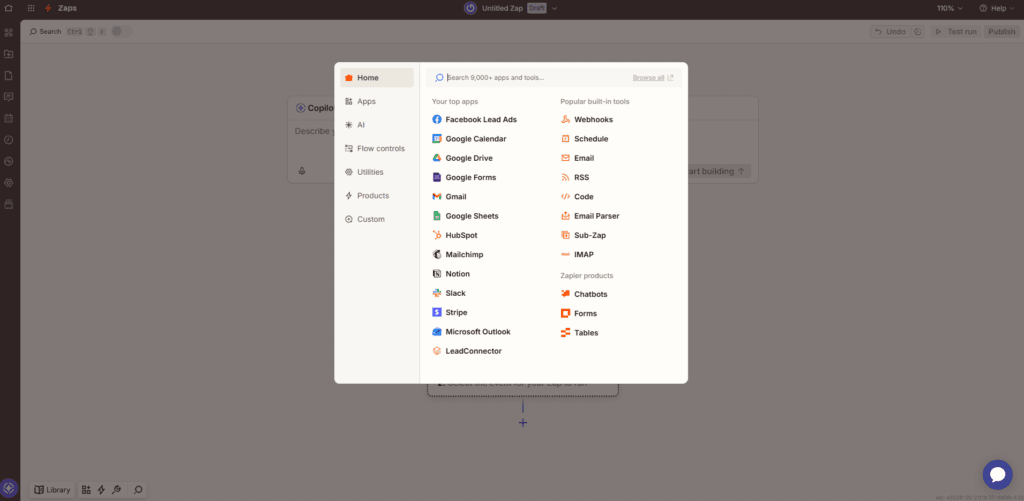Screen dimensions: 1024x501
Task: Select the Webhooks built-in tool
Action: click(586, 120)
